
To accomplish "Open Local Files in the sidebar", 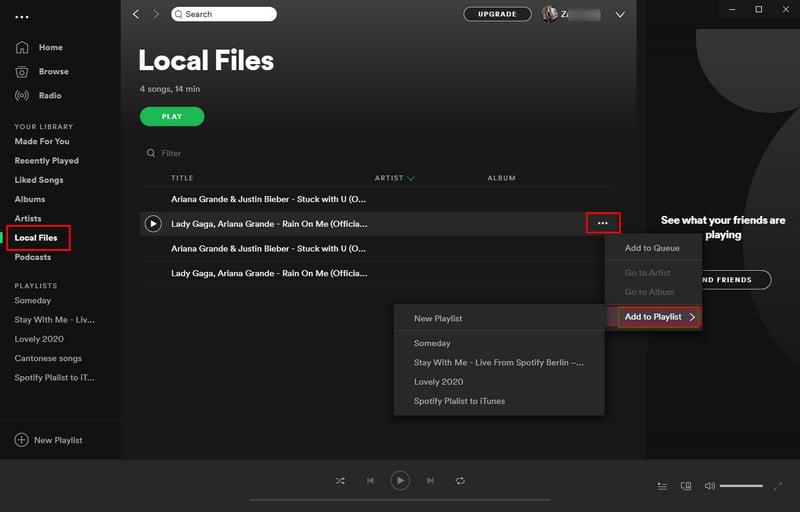I will [36, 238].
